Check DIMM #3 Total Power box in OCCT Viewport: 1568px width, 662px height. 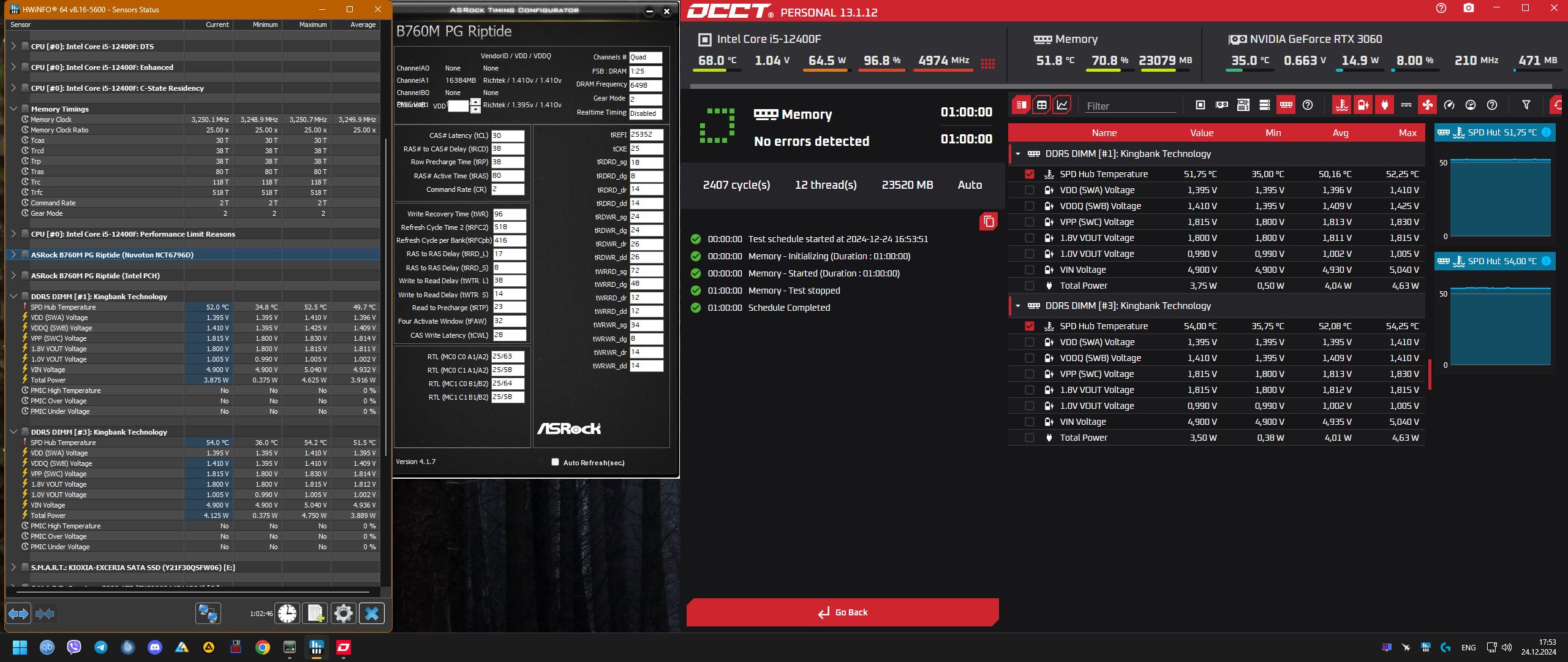click(1030, 438)
